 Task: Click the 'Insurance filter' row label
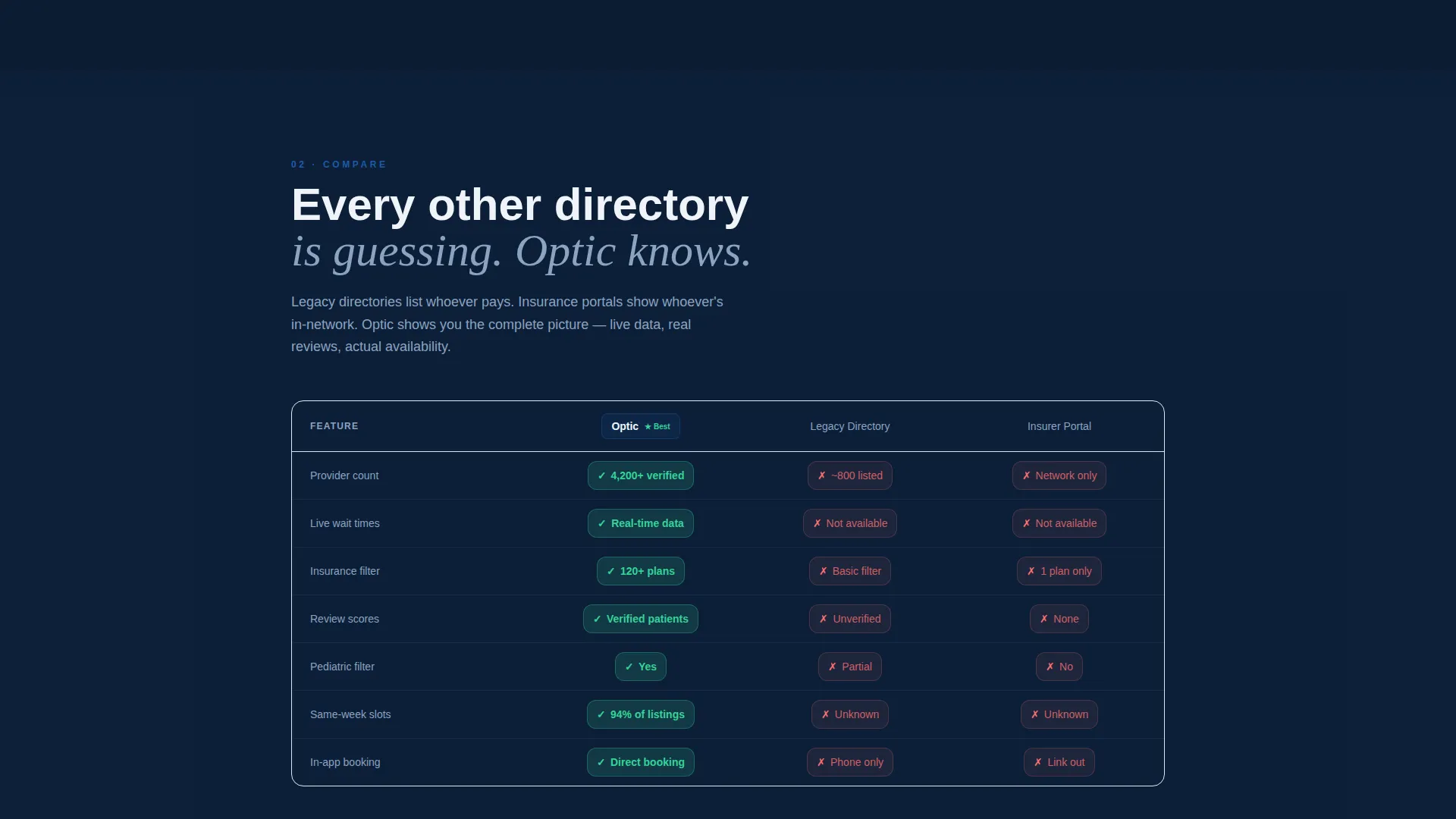[x=344, y=571]
